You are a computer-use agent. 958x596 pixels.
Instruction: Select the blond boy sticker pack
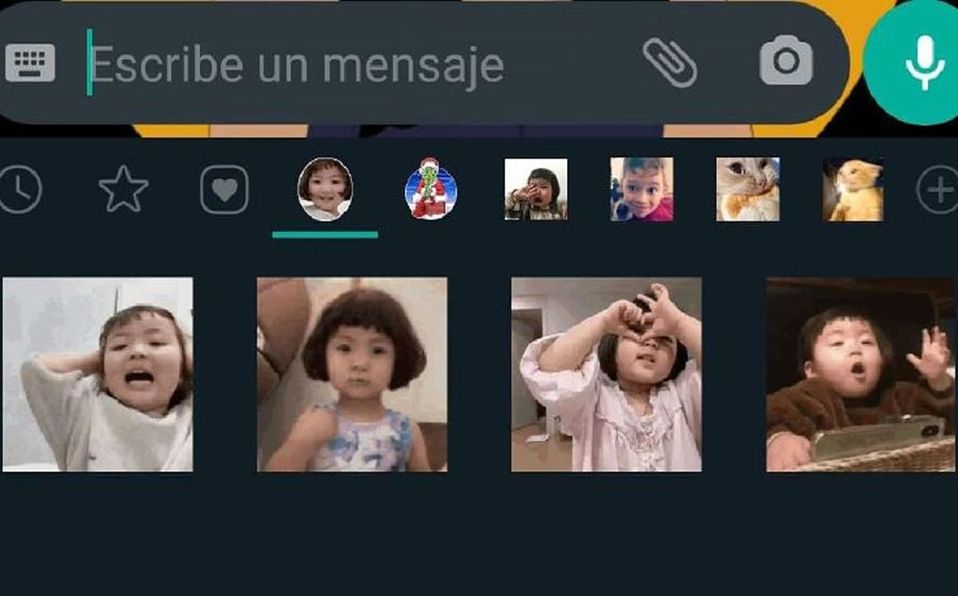[642, 189]
